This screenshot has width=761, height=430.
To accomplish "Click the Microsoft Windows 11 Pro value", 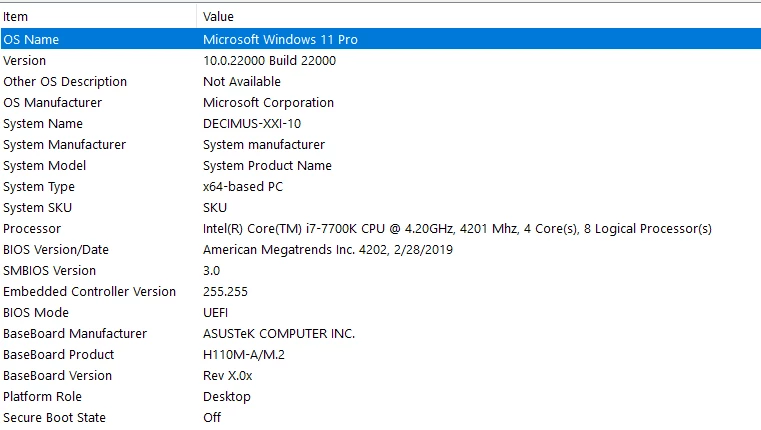I will click(x=281, y=39).
